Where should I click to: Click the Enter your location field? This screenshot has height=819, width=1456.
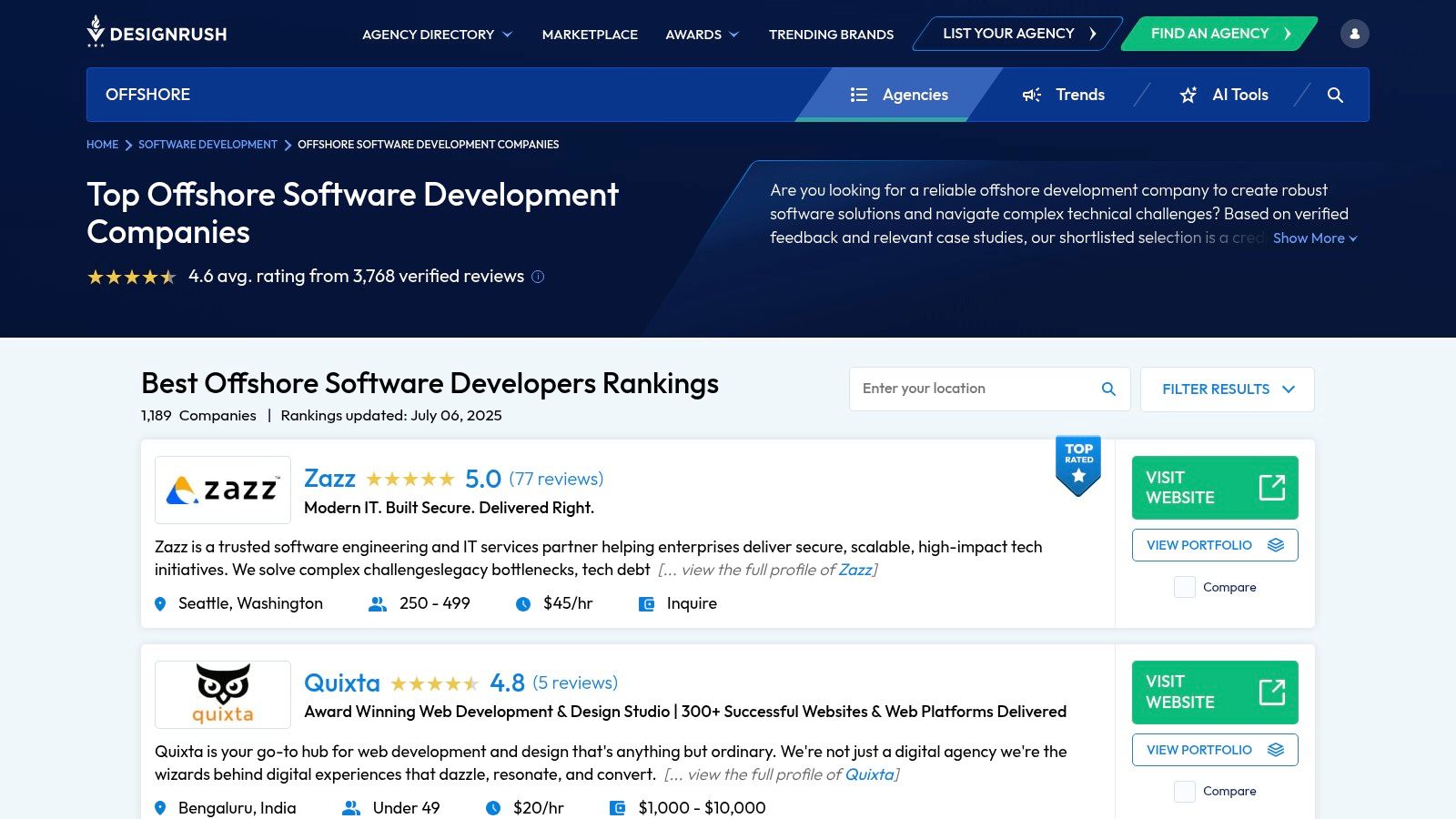coord(974,389)
